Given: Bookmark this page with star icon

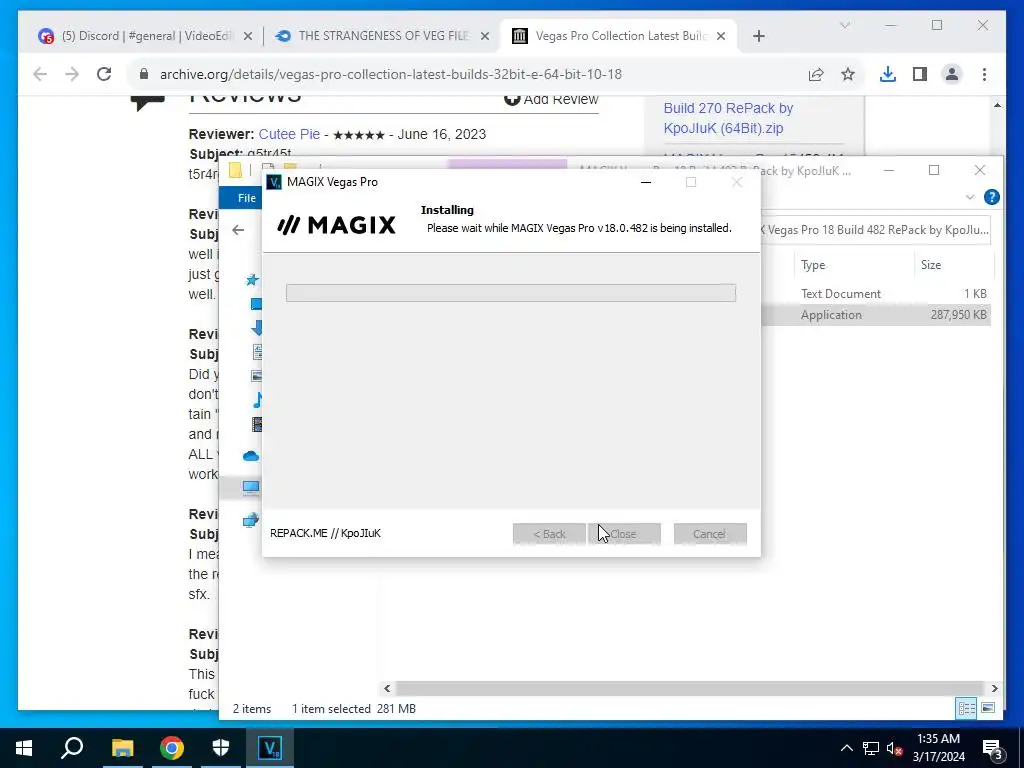Looking at the screenshot, I should click(848, 74).
